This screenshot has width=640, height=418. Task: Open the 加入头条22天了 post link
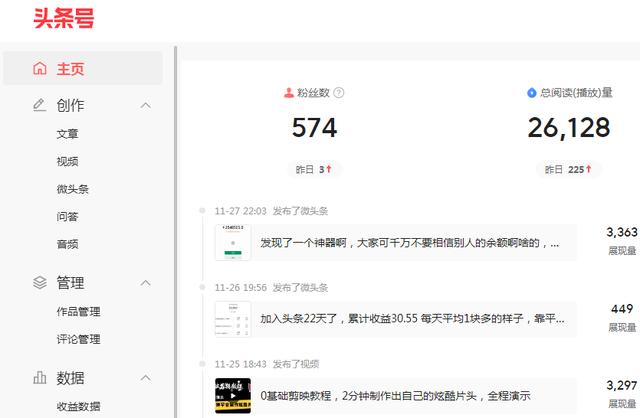[x=412, y=319]
